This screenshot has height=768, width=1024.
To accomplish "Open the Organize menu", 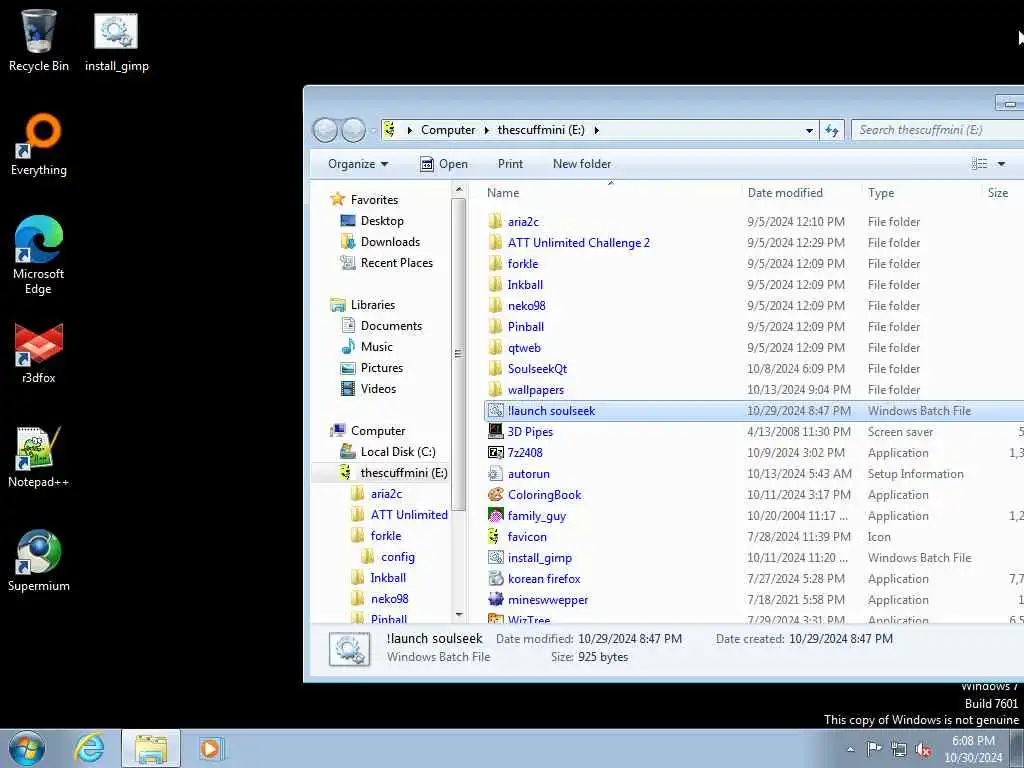I will 358,164.
